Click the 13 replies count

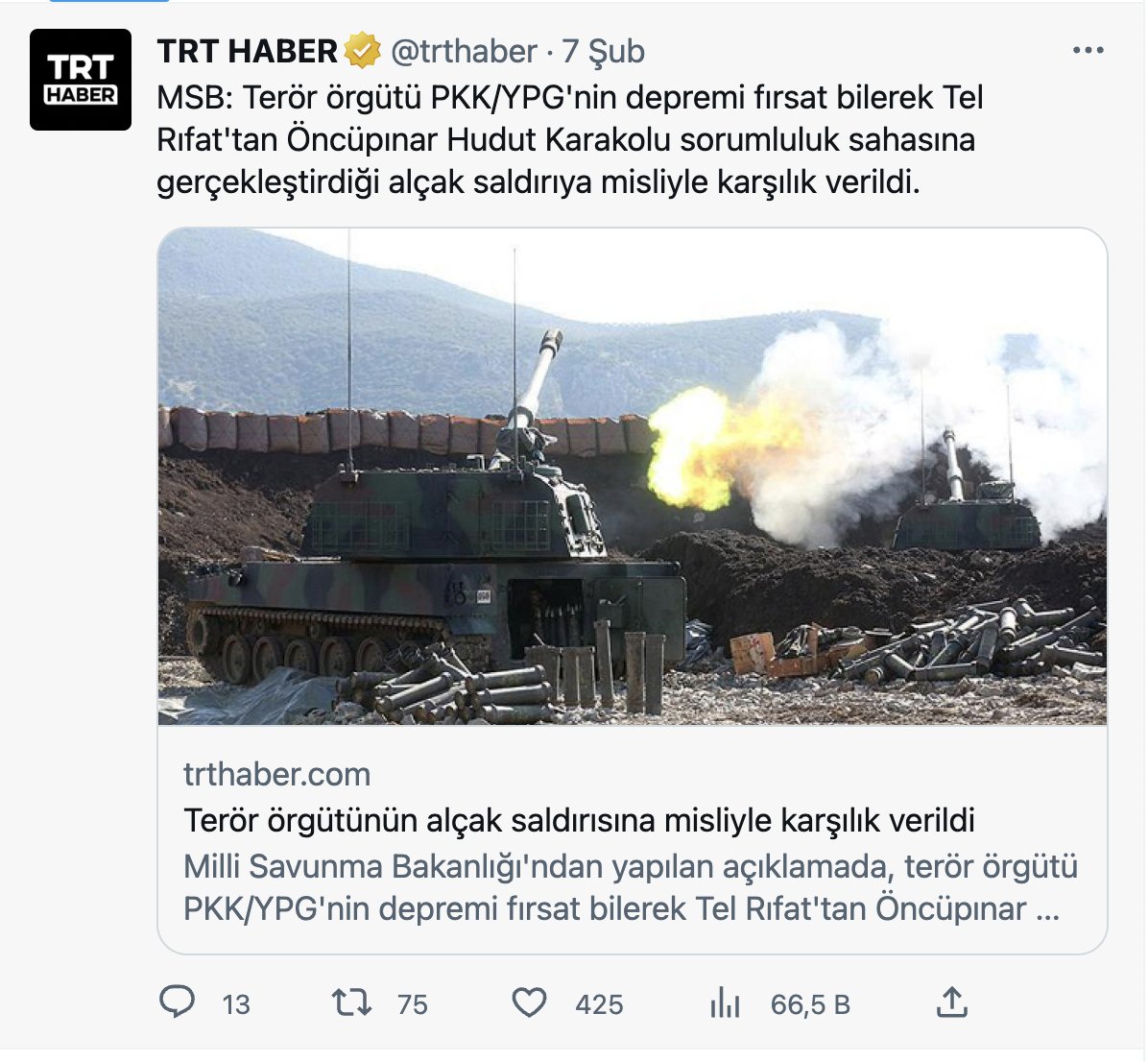click(236, 1004)
